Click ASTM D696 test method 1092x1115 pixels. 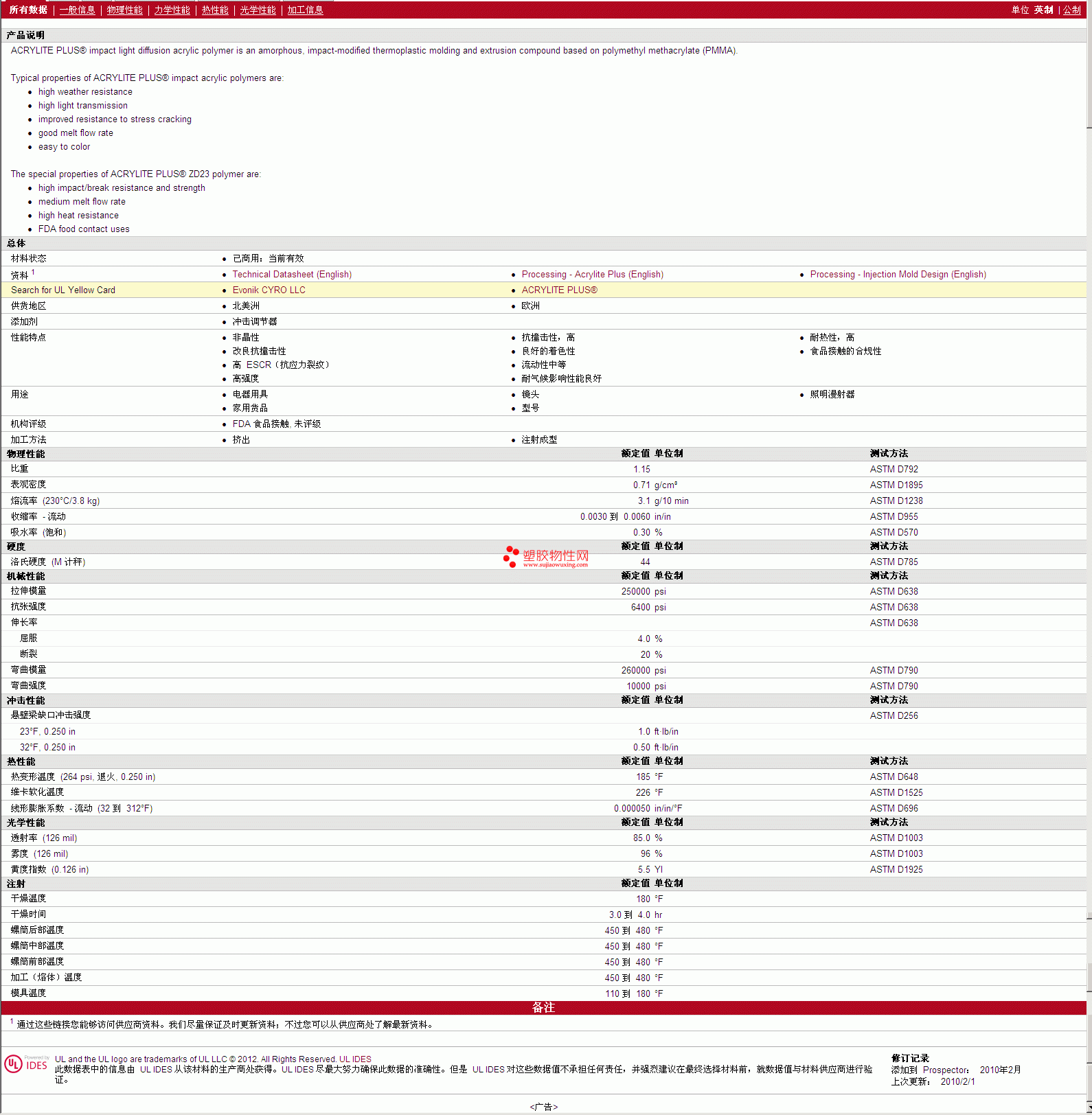(x=894, y=808)
